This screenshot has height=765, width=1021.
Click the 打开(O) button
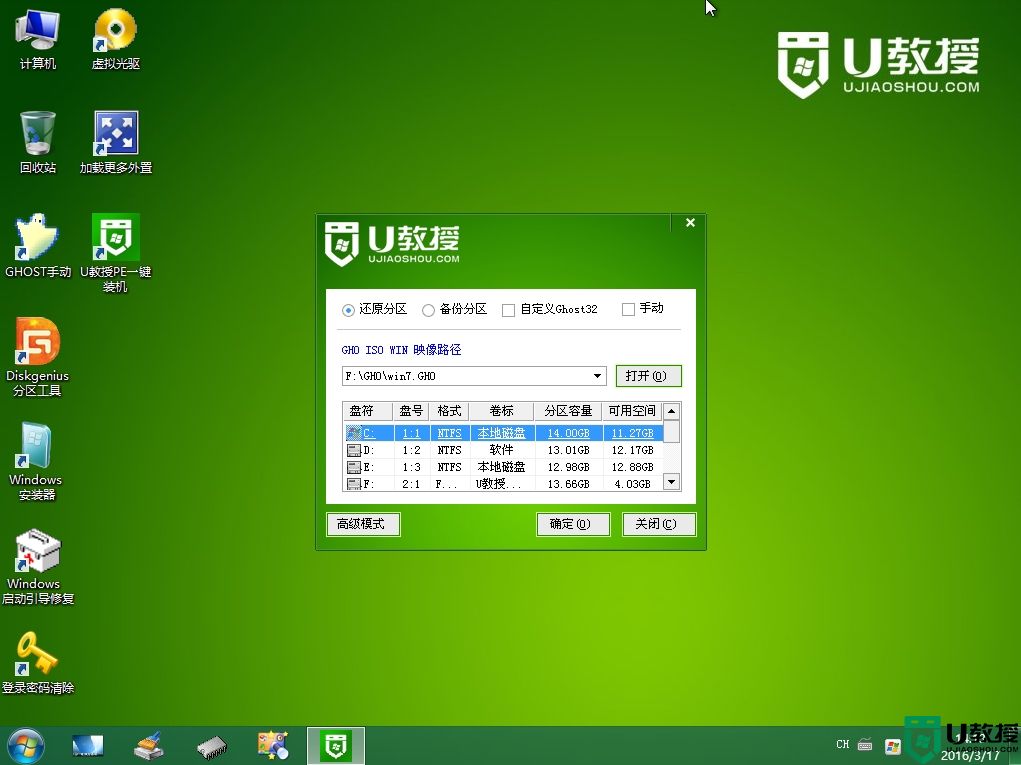[648, 376]
